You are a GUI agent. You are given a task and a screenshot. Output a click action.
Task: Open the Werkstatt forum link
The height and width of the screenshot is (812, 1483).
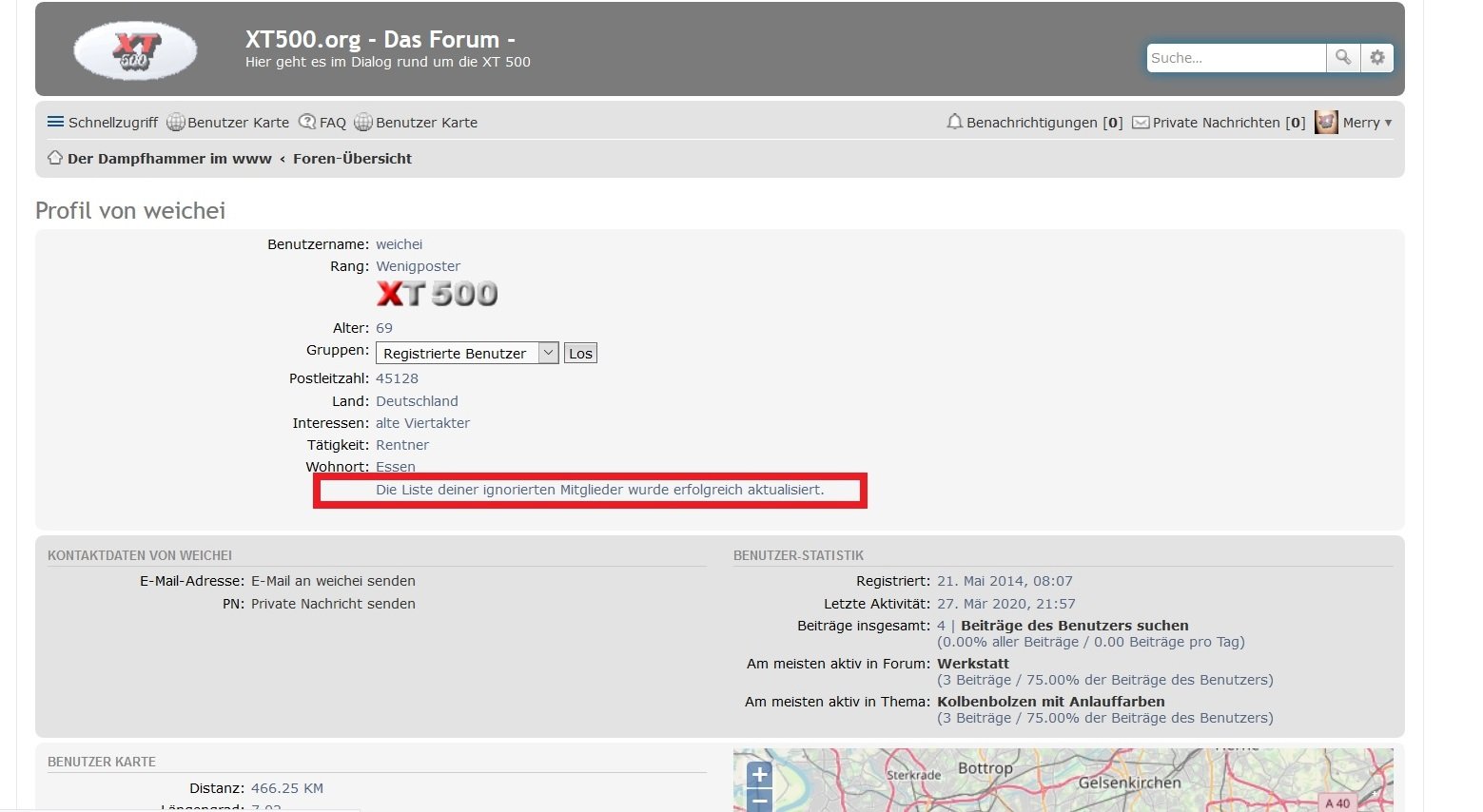(972, 664)
